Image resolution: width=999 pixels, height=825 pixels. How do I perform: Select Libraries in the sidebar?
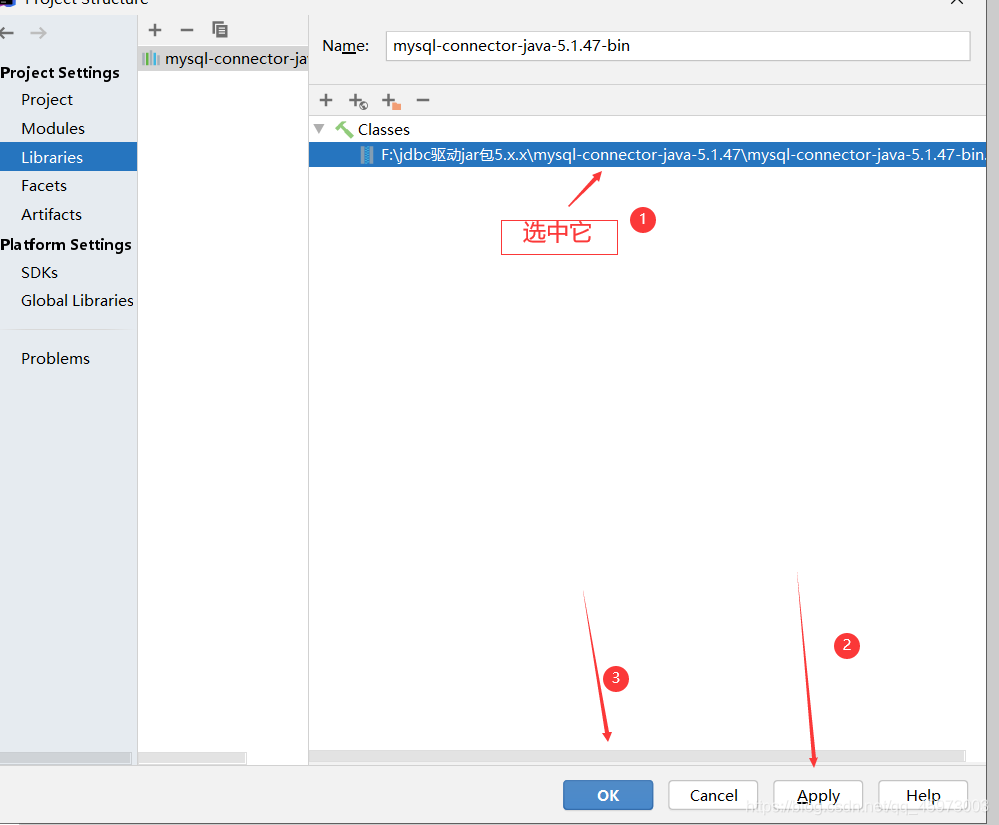click(68, 157)
